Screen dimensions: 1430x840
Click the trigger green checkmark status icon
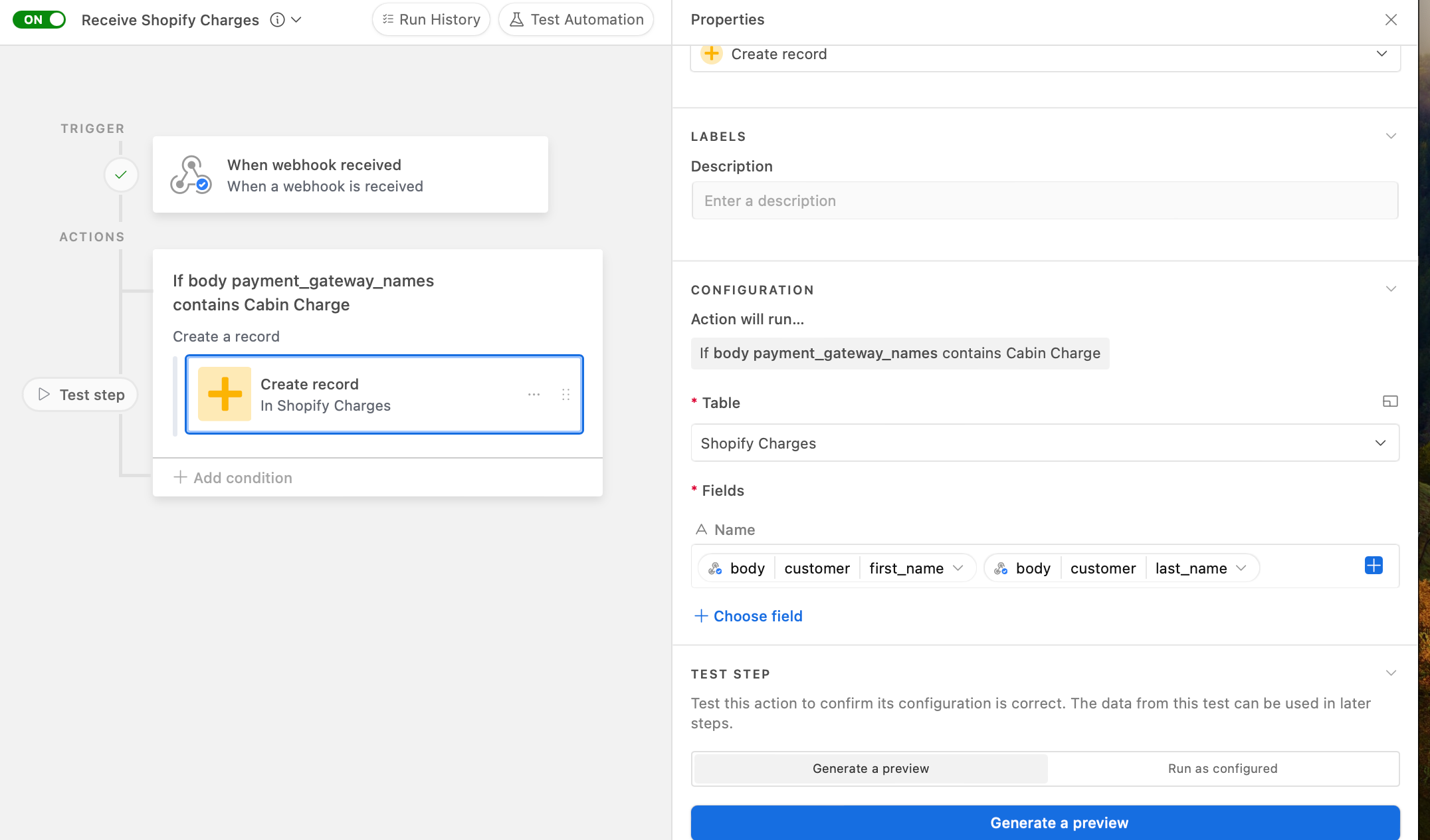pyautogui.click(x=121, y=175)
